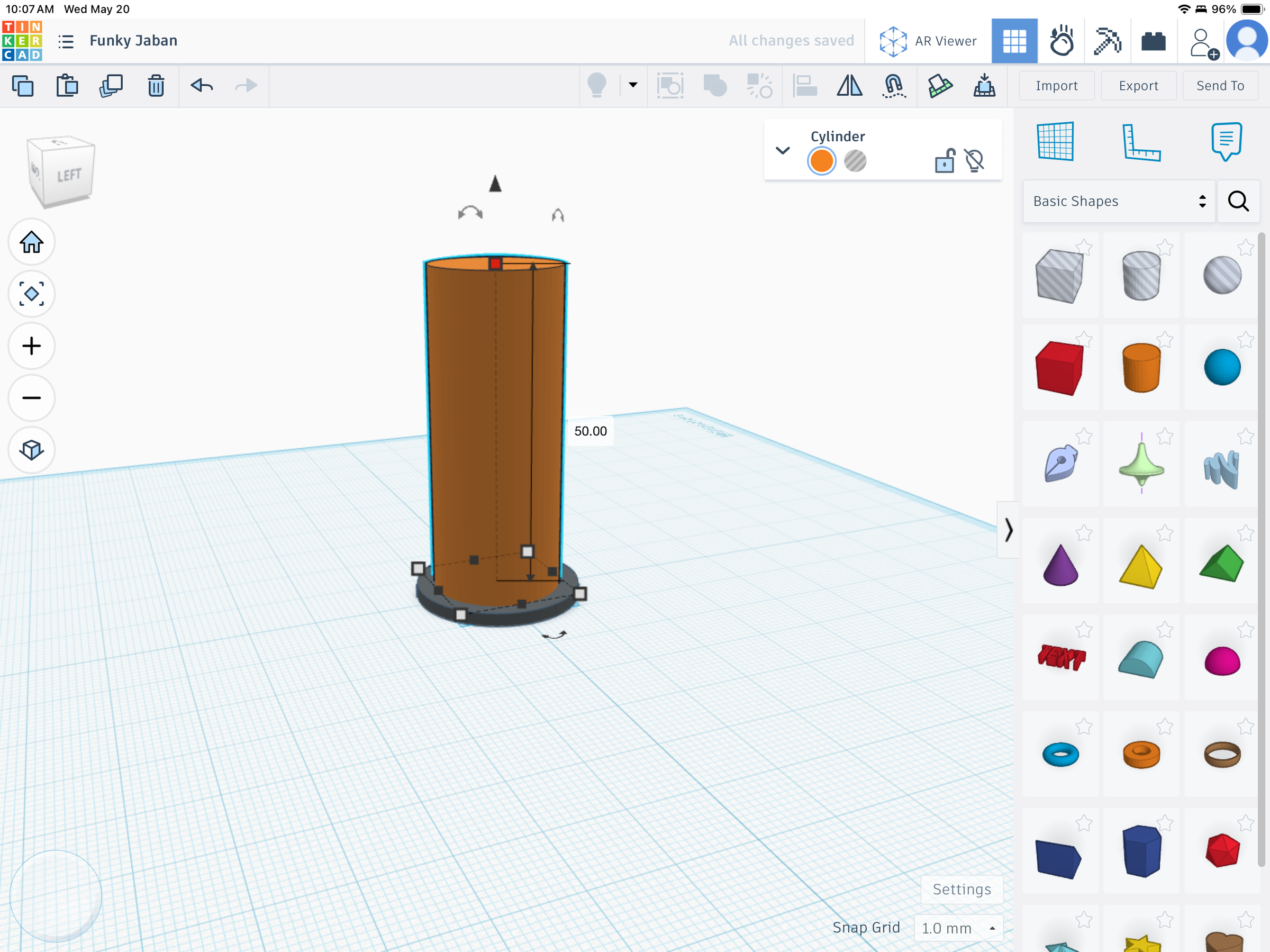This screenshot has width=1270, height=952.
Task: Invite people to the design
Action: point(1203,42)
